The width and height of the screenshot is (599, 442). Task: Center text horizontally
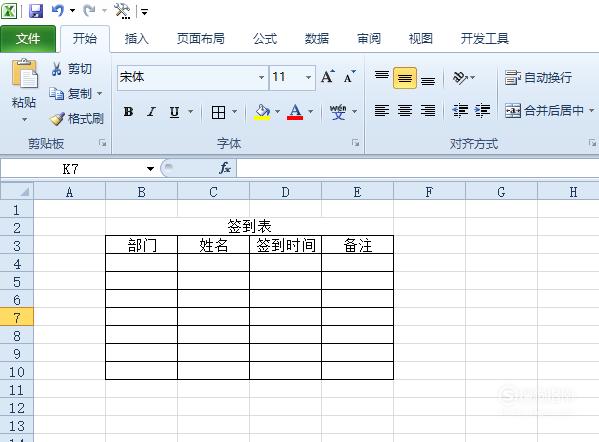pyautogui.click(x=405, y=111)
